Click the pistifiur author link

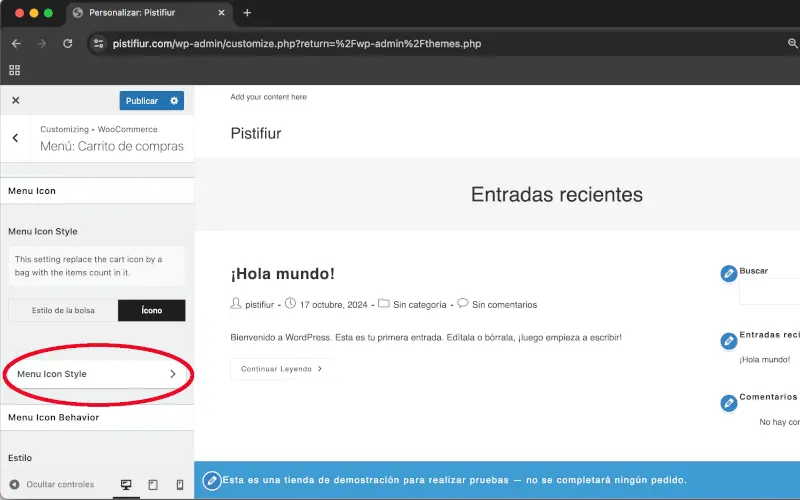260,305
